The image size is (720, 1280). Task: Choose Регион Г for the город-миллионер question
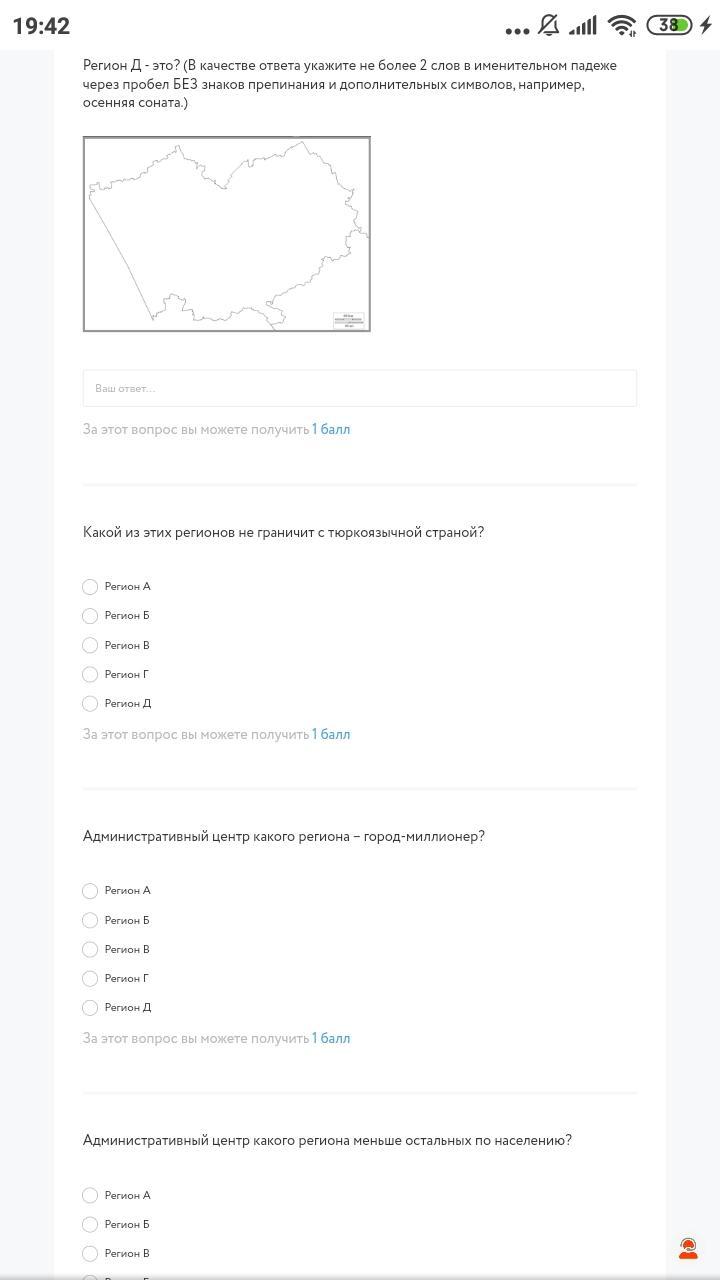click(90, 979)
